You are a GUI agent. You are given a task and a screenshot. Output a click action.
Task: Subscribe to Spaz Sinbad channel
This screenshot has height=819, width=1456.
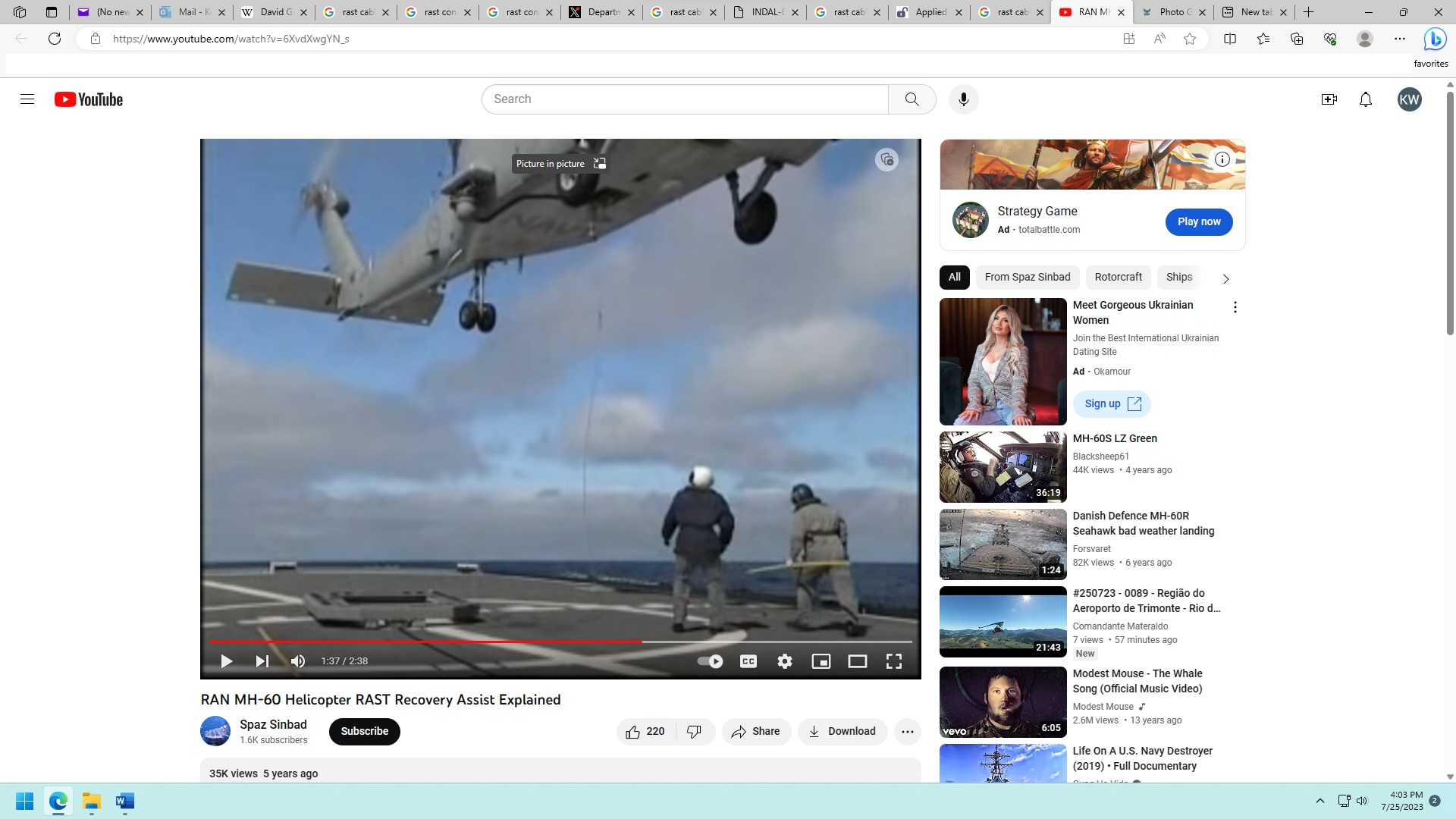pos(364,732)
